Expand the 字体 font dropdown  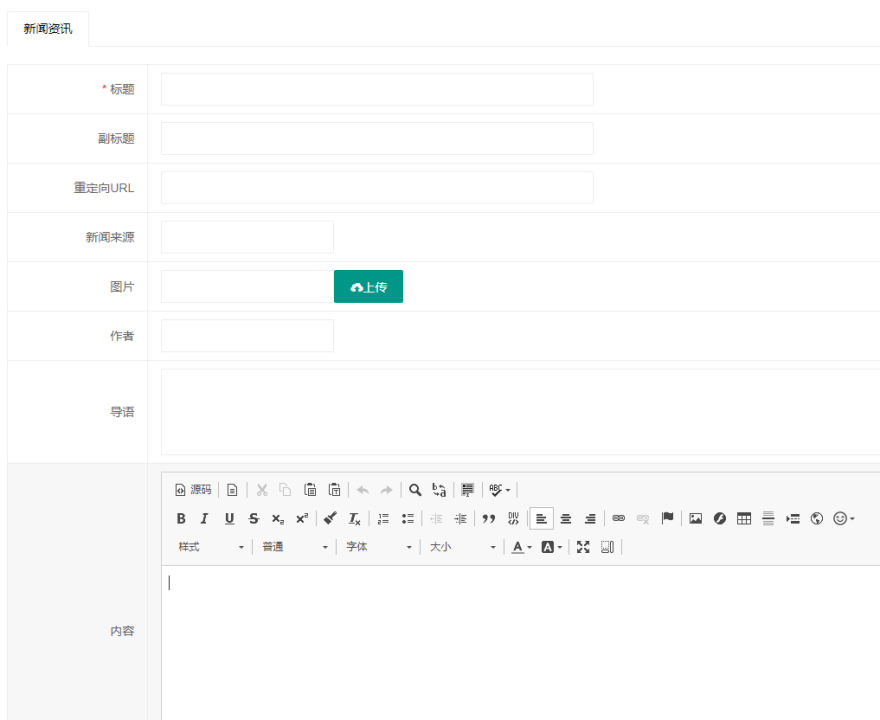[379, 547]
